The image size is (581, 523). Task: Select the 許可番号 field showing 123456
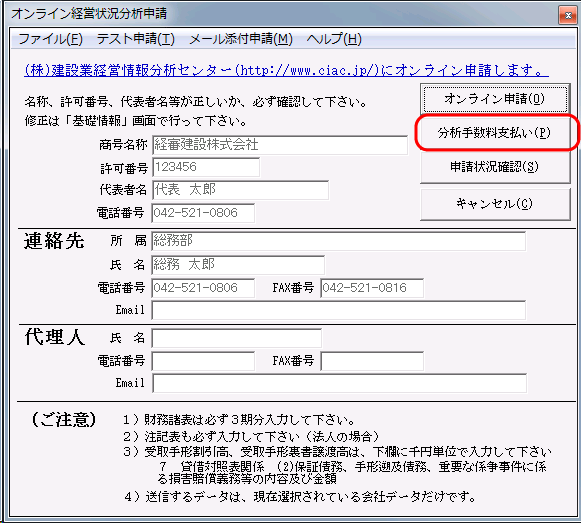coord(206,167)
